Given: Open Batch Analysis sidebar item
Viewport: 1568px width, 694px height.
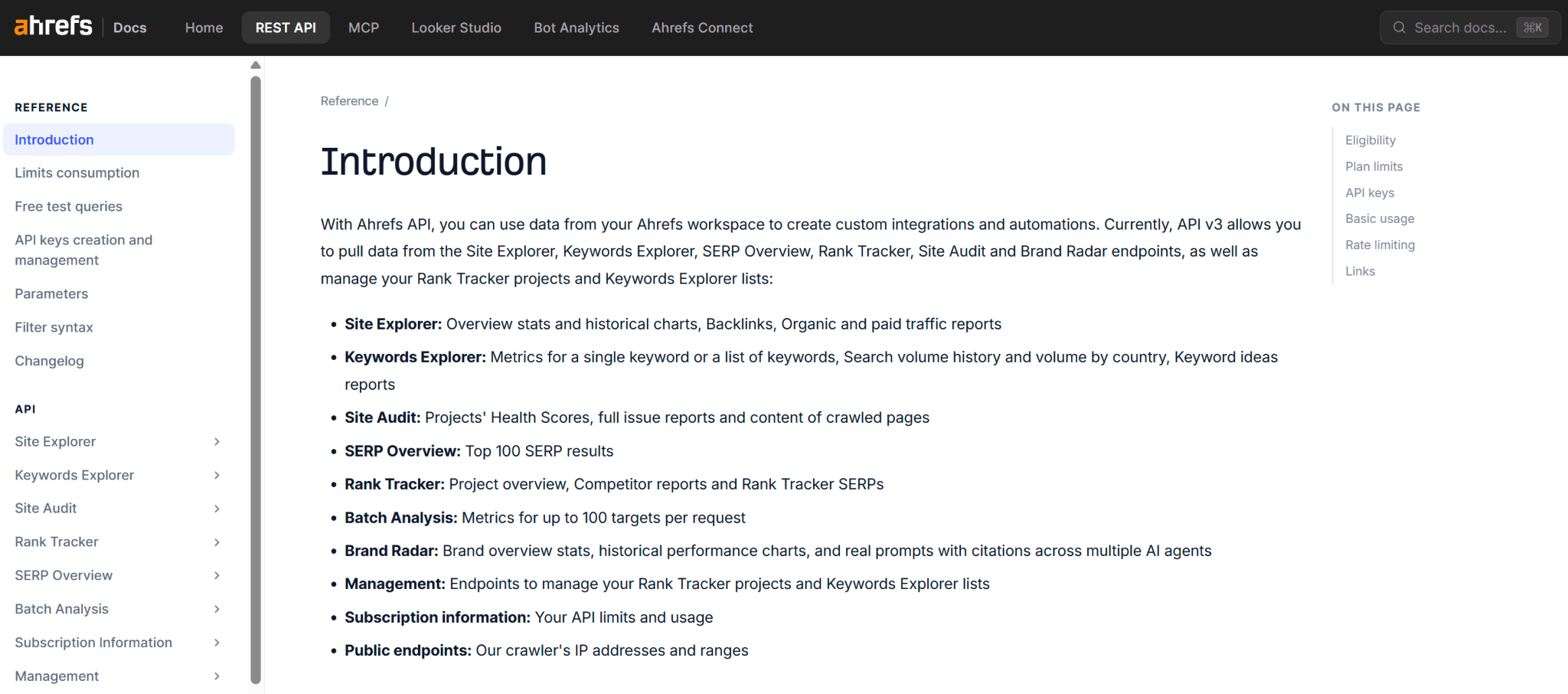Looking at the screenshot, I should (x=61, y=609).
